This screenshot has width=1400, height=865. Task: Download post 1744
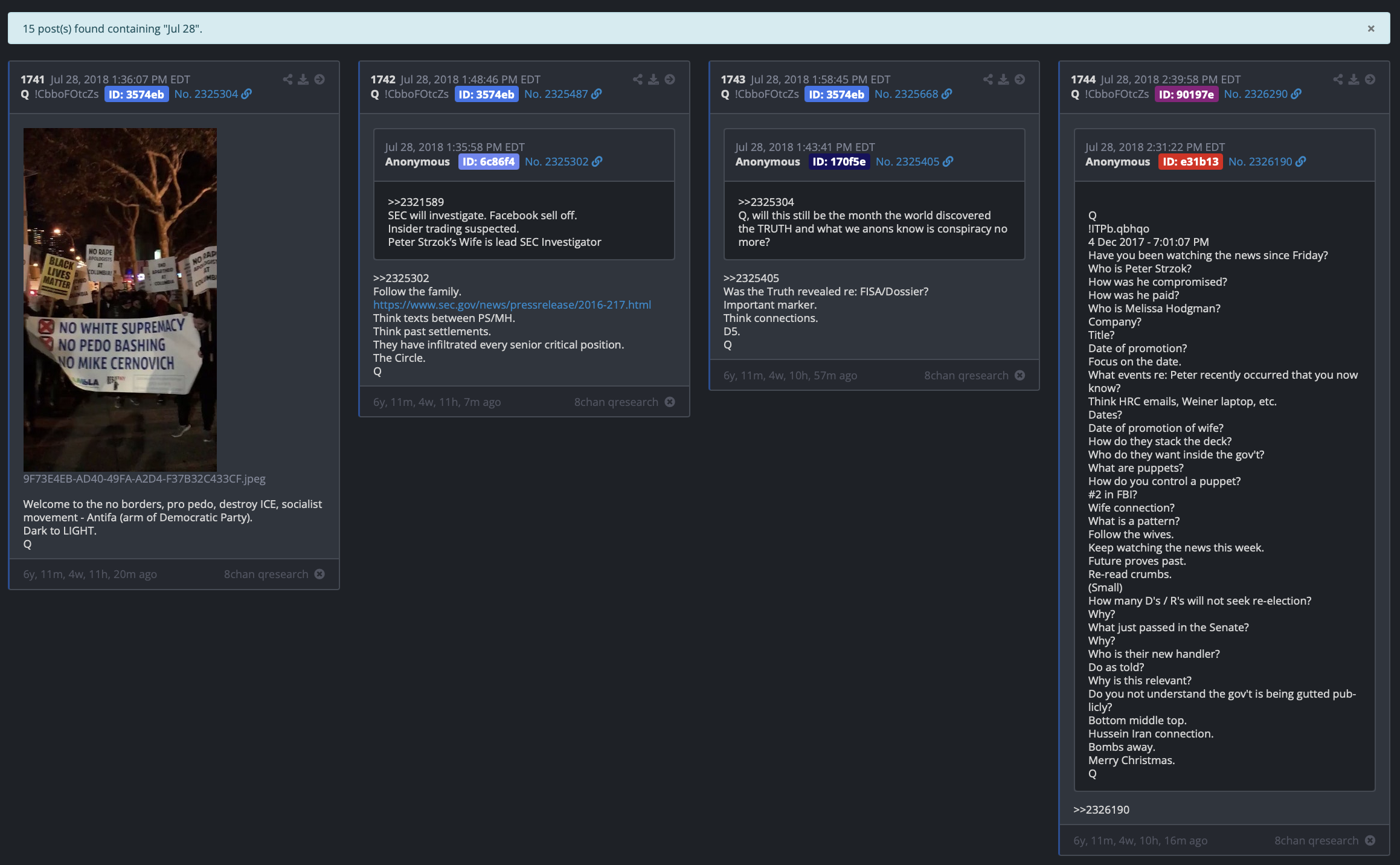1354,79
